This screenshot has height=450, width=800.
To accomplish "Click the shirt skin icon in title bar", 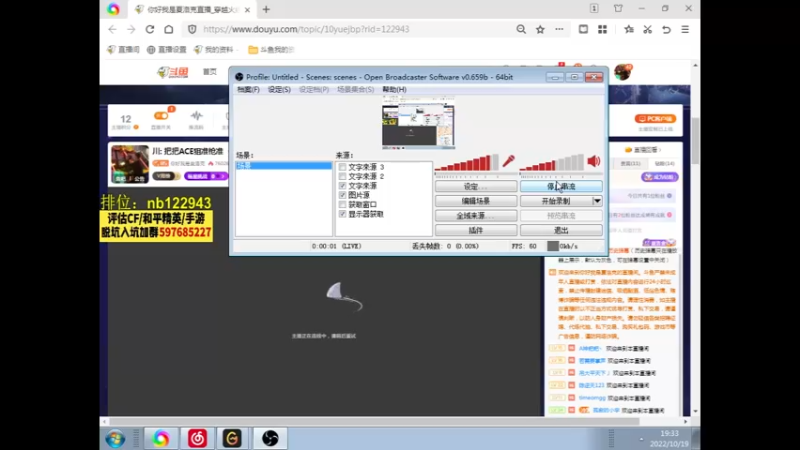I will 618,9.
